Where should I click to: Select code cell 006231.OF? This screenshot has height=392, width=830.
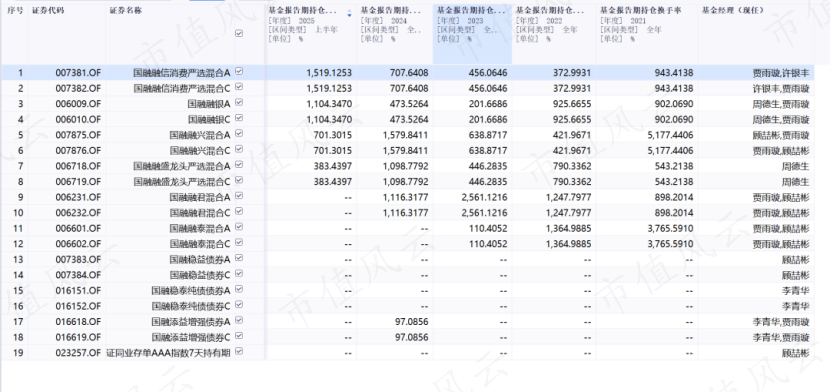click(78, 197)
